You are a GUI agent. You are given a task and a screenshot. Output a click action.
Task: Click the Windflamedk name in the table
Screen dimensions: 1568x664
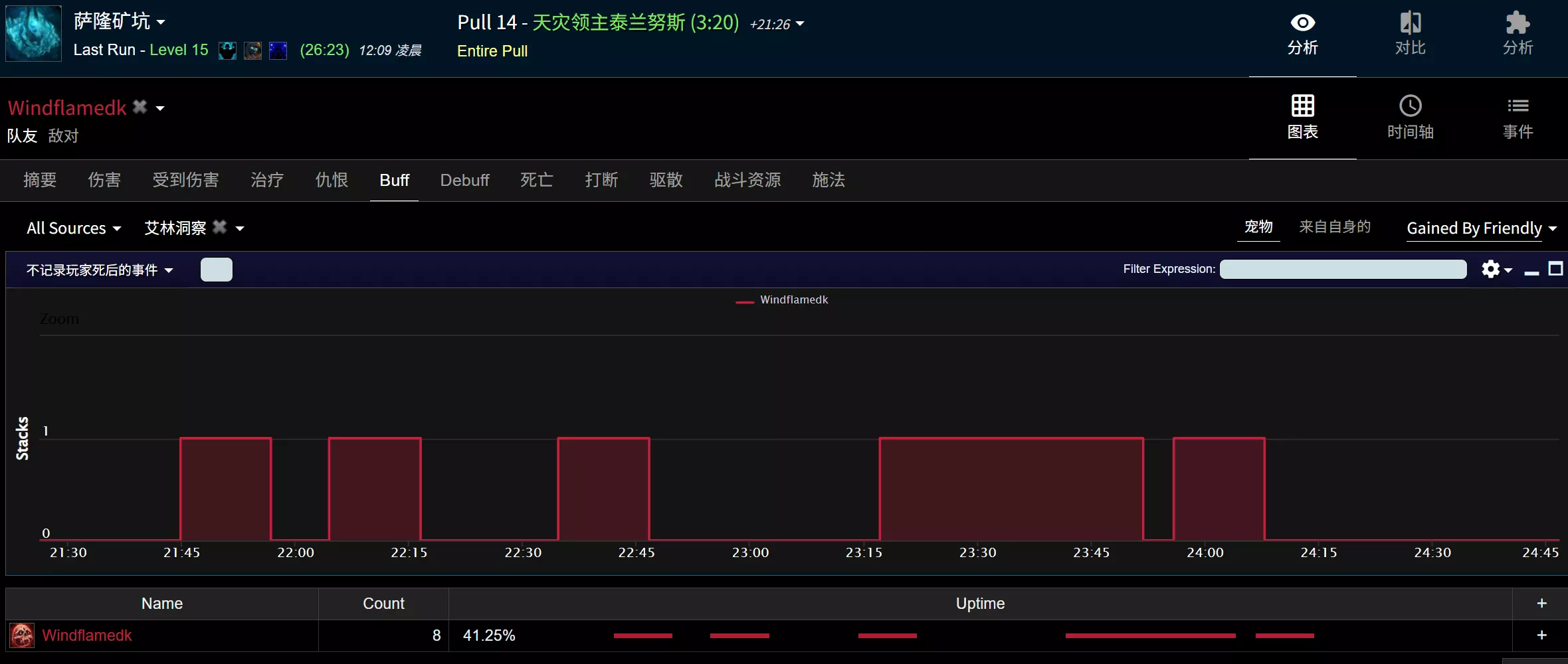(86, 635)
